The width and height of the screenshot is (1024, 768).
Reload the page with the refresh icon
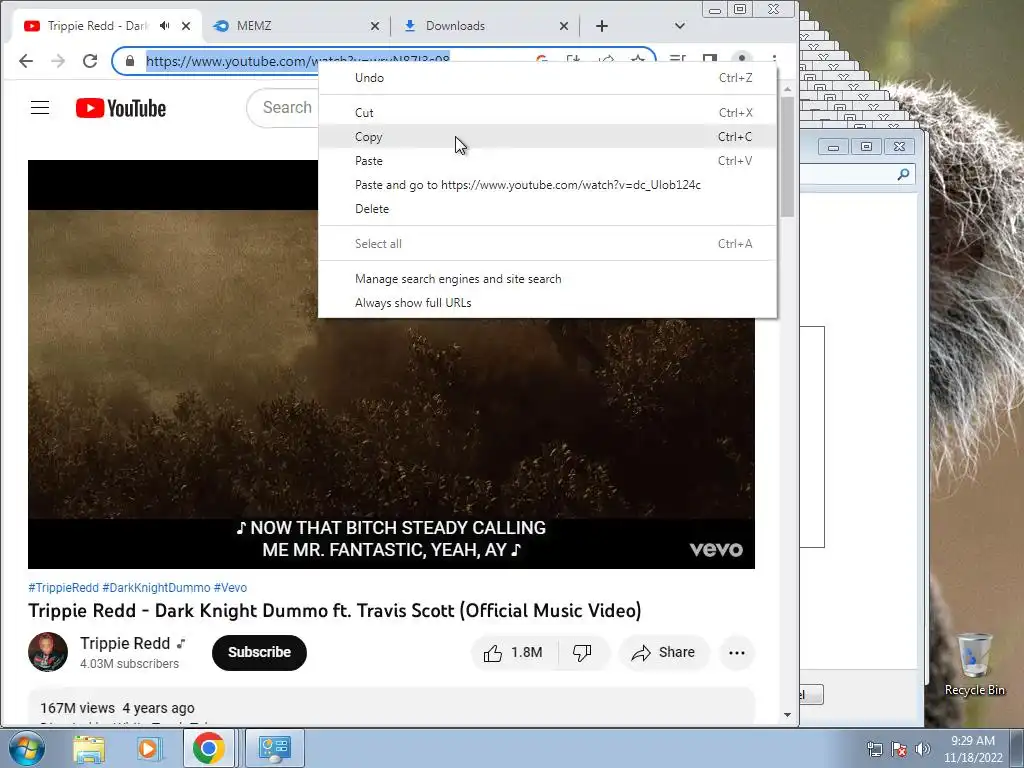point(90,61)
